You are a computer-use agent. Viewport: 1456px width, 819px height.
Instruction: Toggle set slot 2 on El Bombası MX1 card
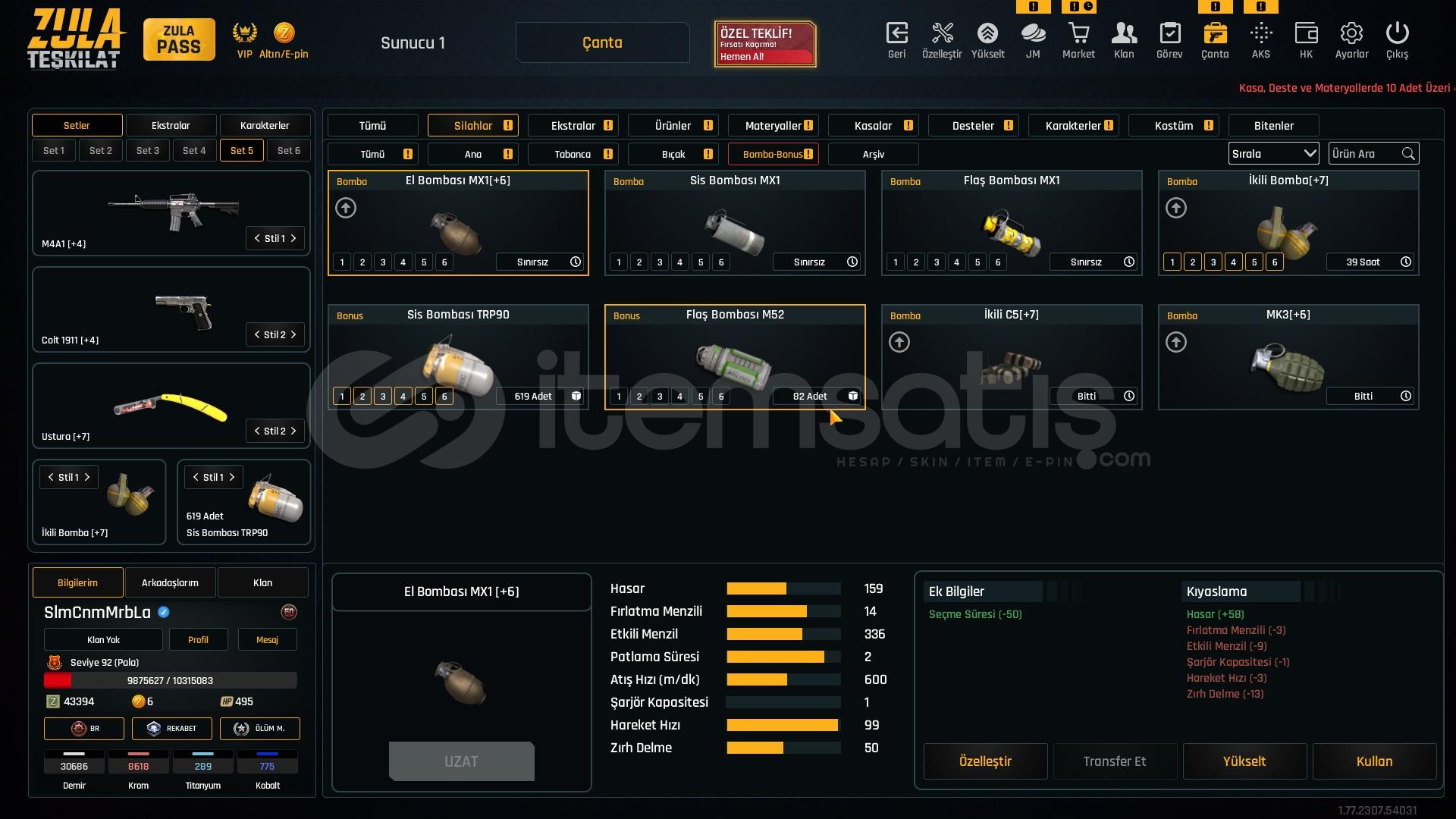click(362, 262)
